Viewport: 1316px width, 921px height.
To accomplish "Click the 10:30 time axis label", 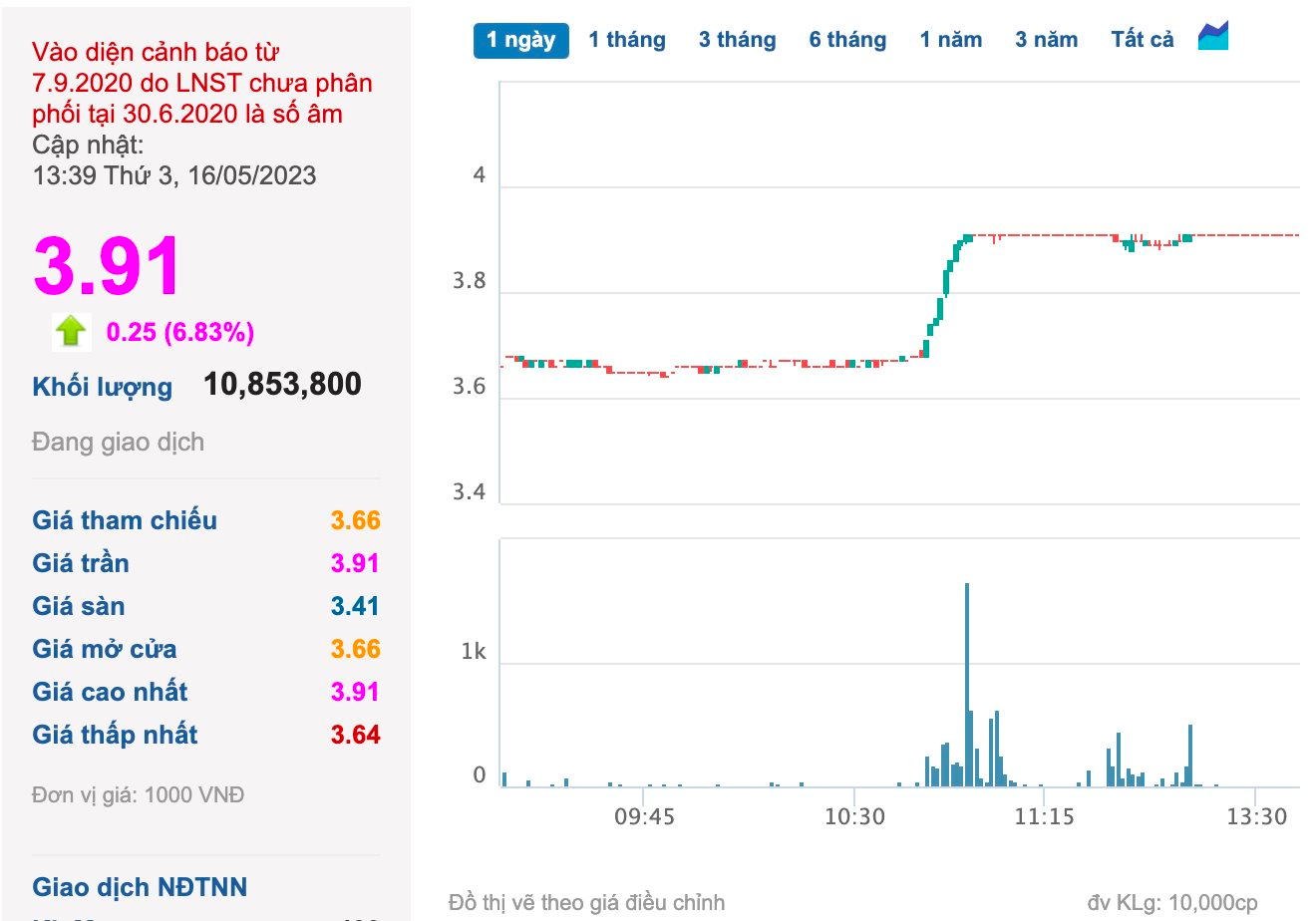I will point(854,816).
